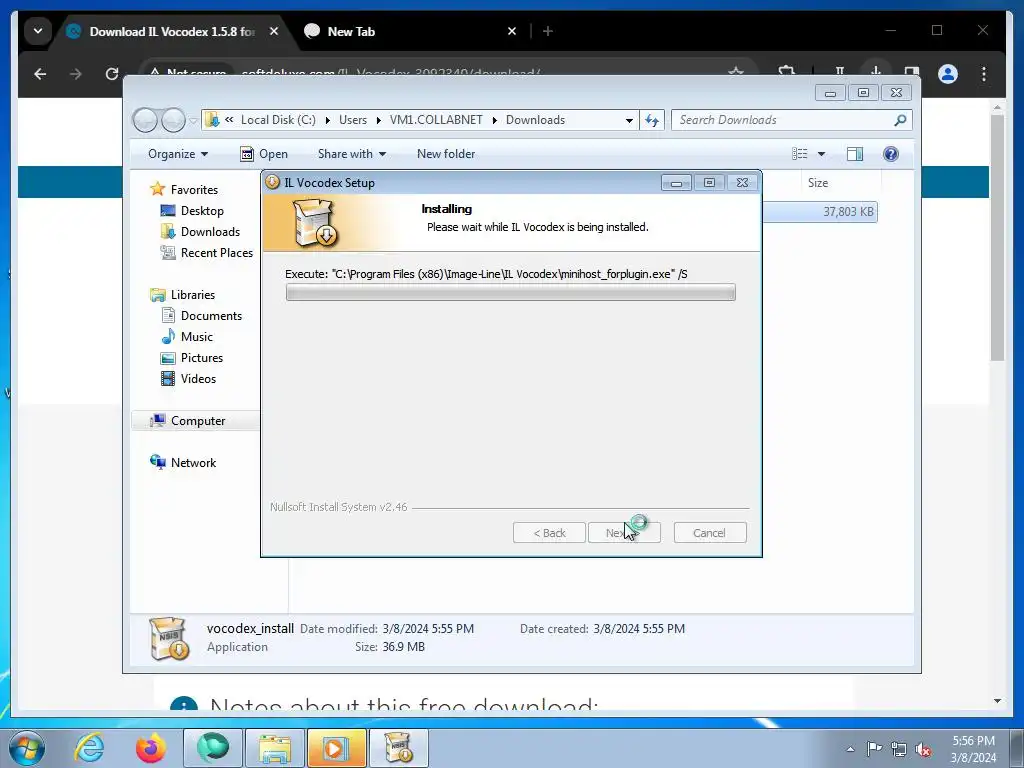Open Internet Explorer from the taskbar
1024x768 pixels.
click(x=89, y=748)
